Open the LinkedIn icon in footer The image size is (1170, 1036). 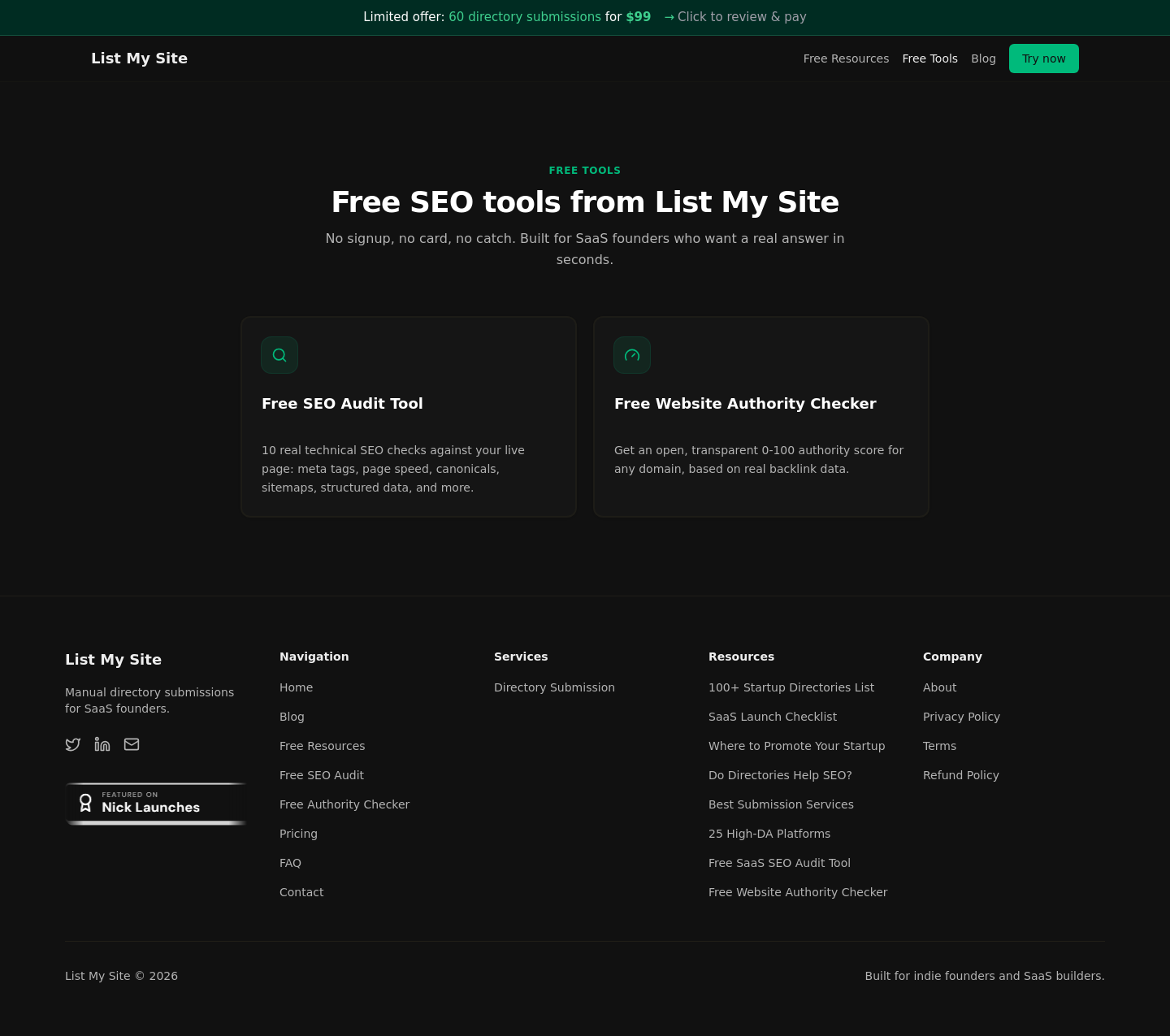click(x=102, y=744)
